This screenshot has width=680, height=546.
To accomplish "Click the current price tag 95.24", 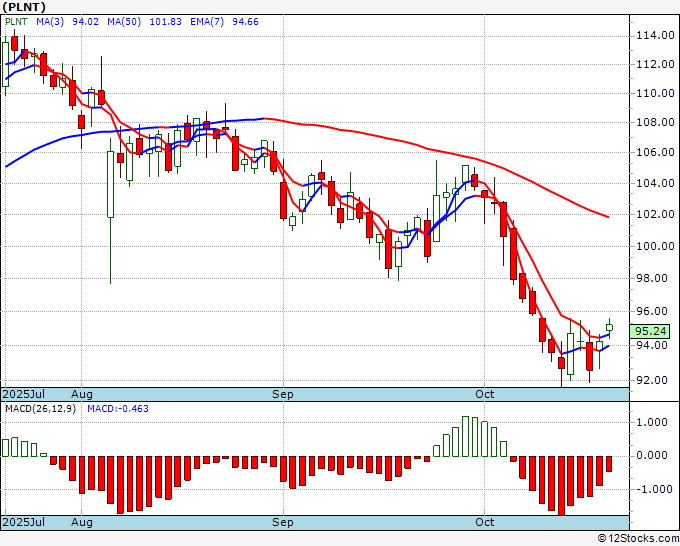I will tap(650, 331).
